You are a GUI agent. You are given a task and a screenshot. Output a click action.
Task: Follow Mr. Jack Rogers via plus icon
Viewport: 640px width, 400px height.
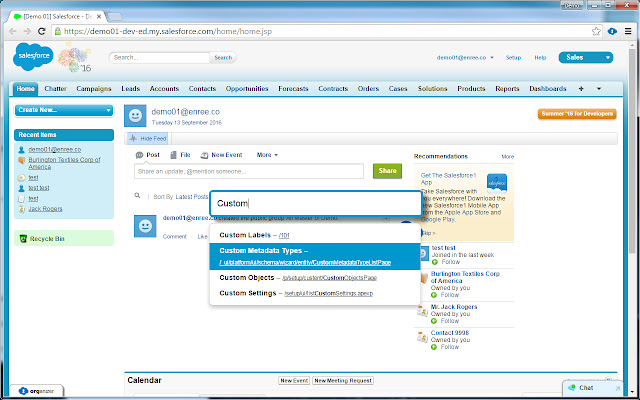click(x=434, y=321)
